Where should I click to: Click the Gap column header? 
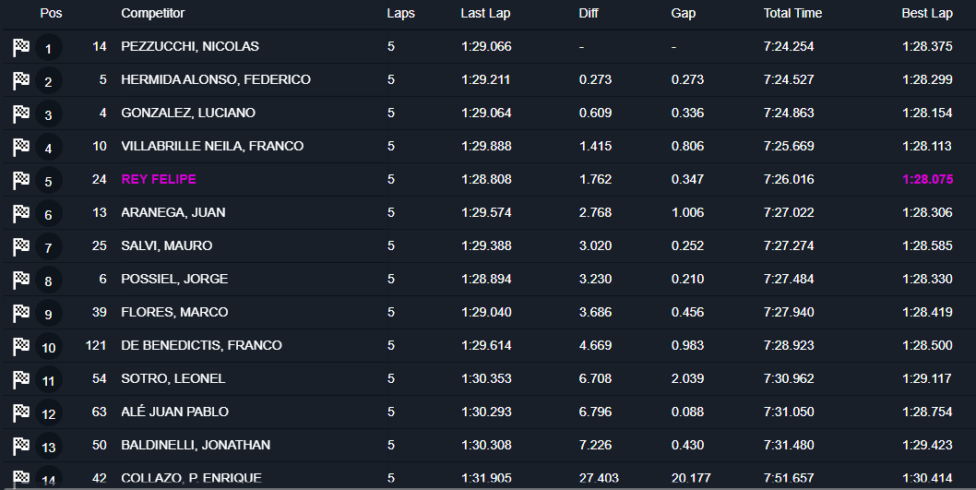click(x=684, y=14)
